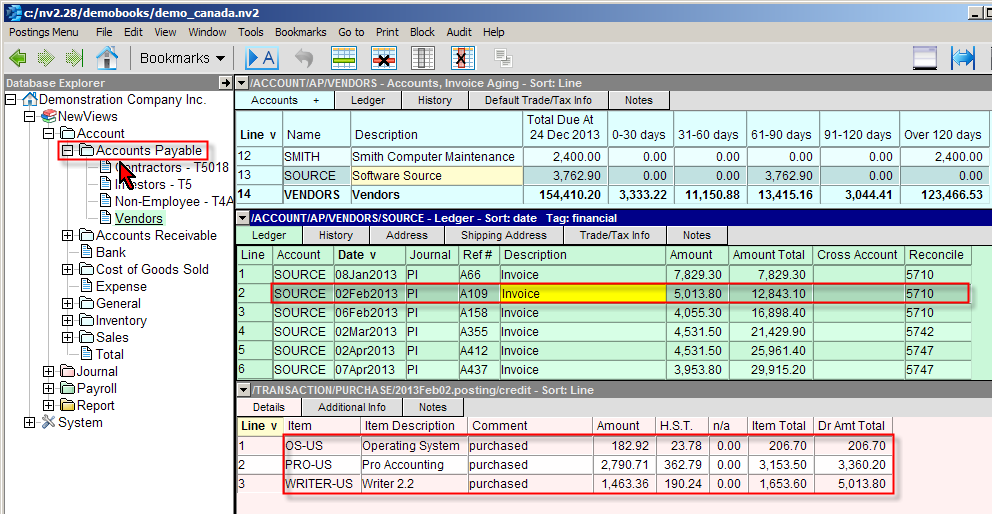Select the Bank account in tree
Image resolution: width=992 pixels, height=514 pixels.
[110, 253]
